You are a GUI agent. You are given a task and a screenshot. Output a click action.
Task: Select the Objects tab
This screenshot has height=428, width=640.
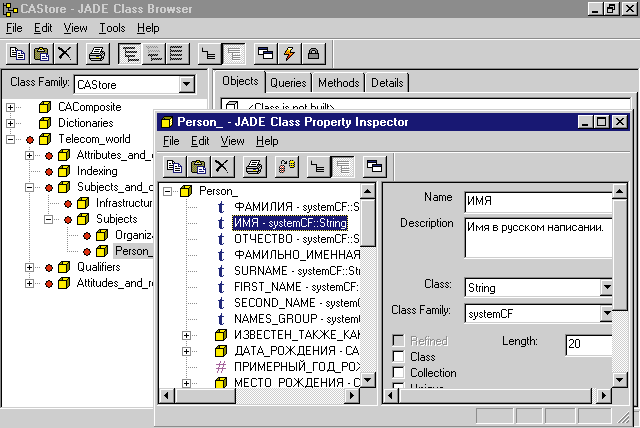240,81
